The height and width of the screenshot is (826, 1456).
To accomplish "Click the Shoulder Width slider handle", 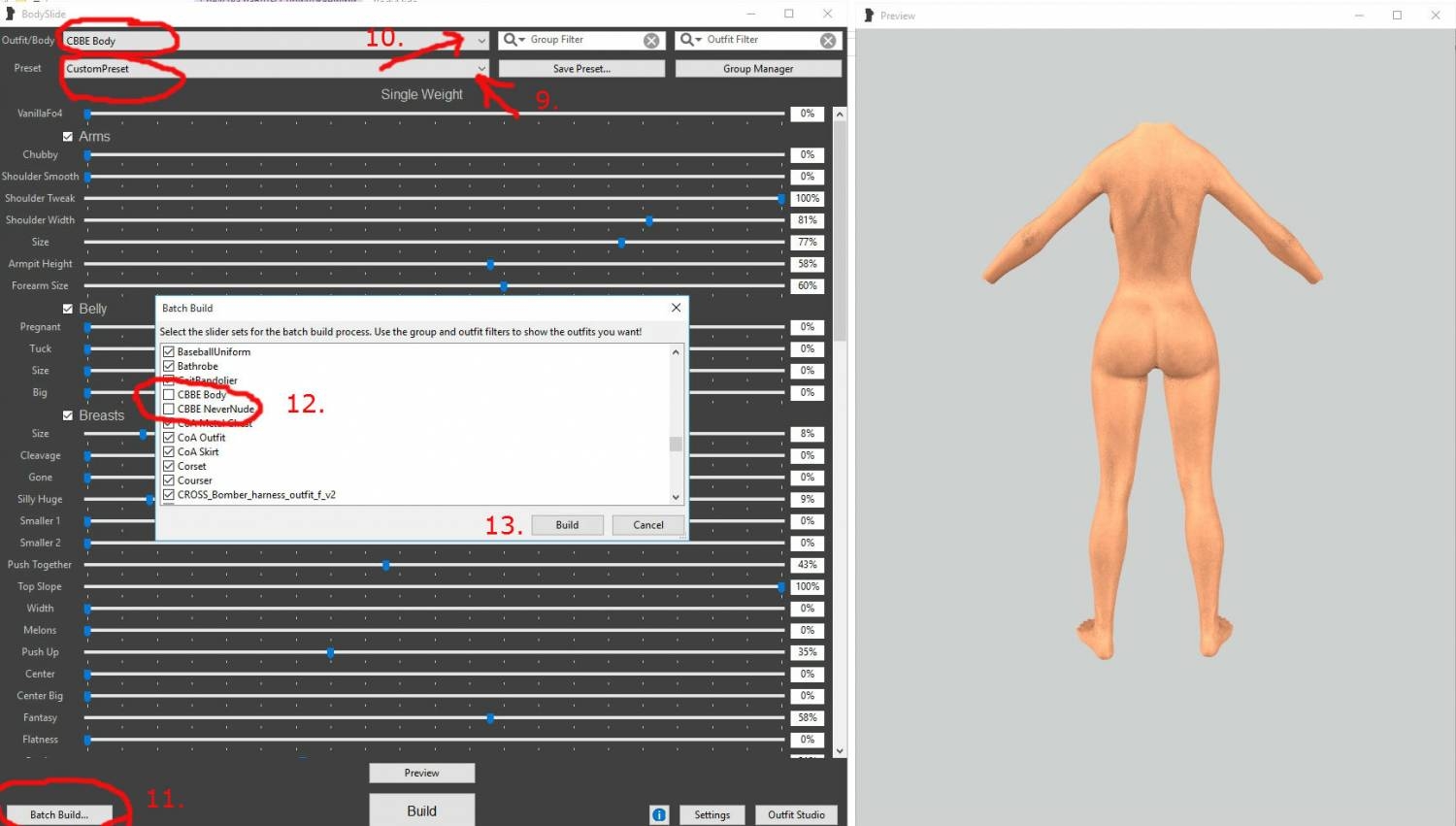I will point(649,220).
